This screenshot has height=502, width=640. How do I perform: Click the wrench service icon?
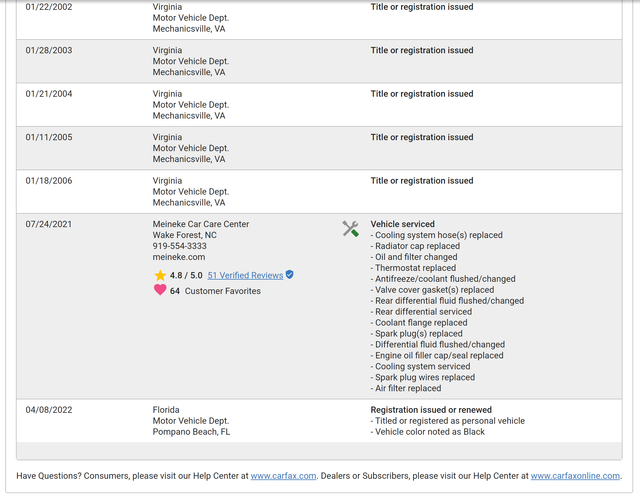[x=350, y=229]
